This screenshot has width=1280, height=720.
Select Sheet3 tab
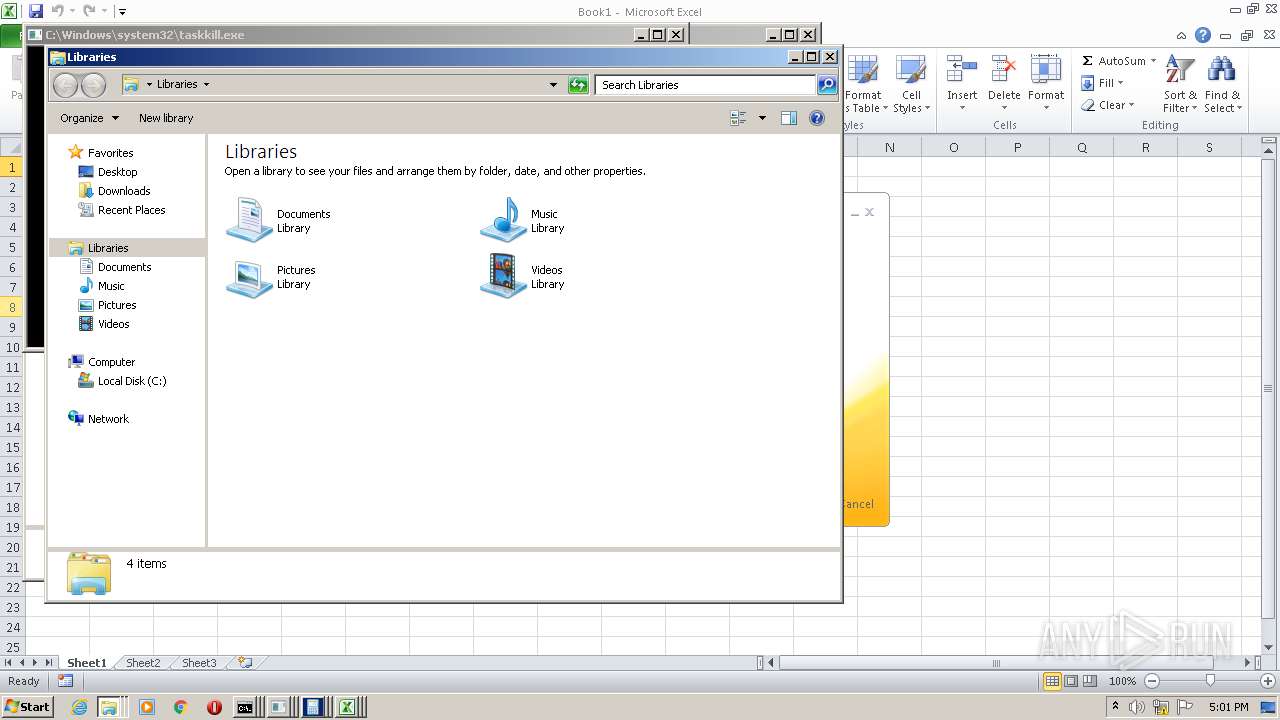[199, 663]
